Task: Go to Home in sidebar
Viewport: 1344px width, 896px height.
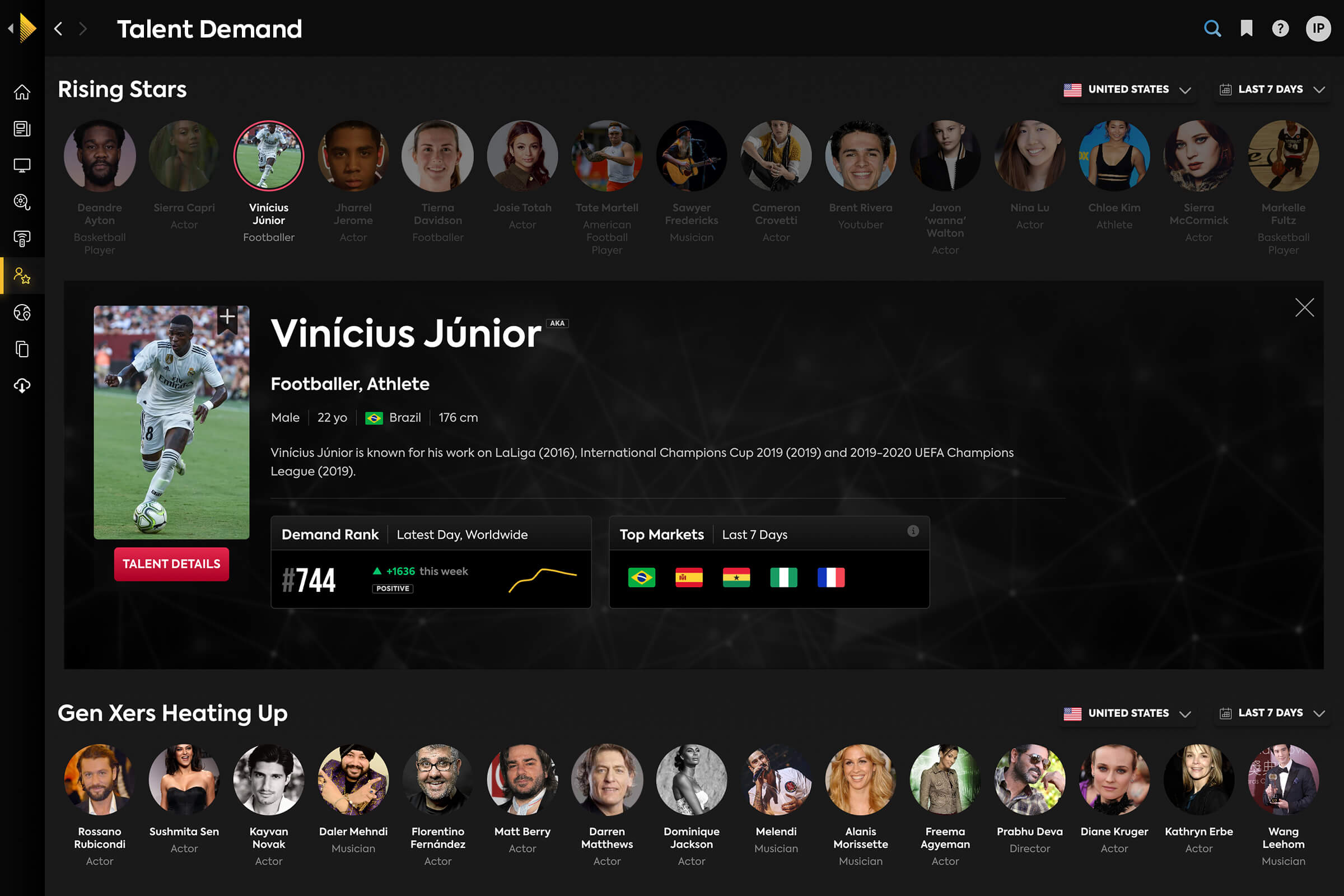Action: coord(22,92)
